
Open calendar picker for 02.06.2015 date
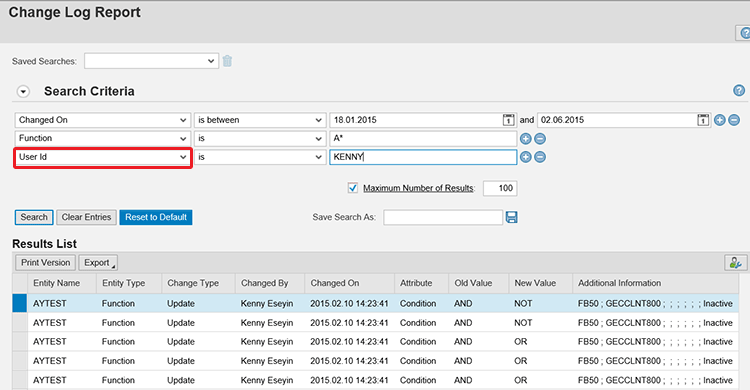703,120
